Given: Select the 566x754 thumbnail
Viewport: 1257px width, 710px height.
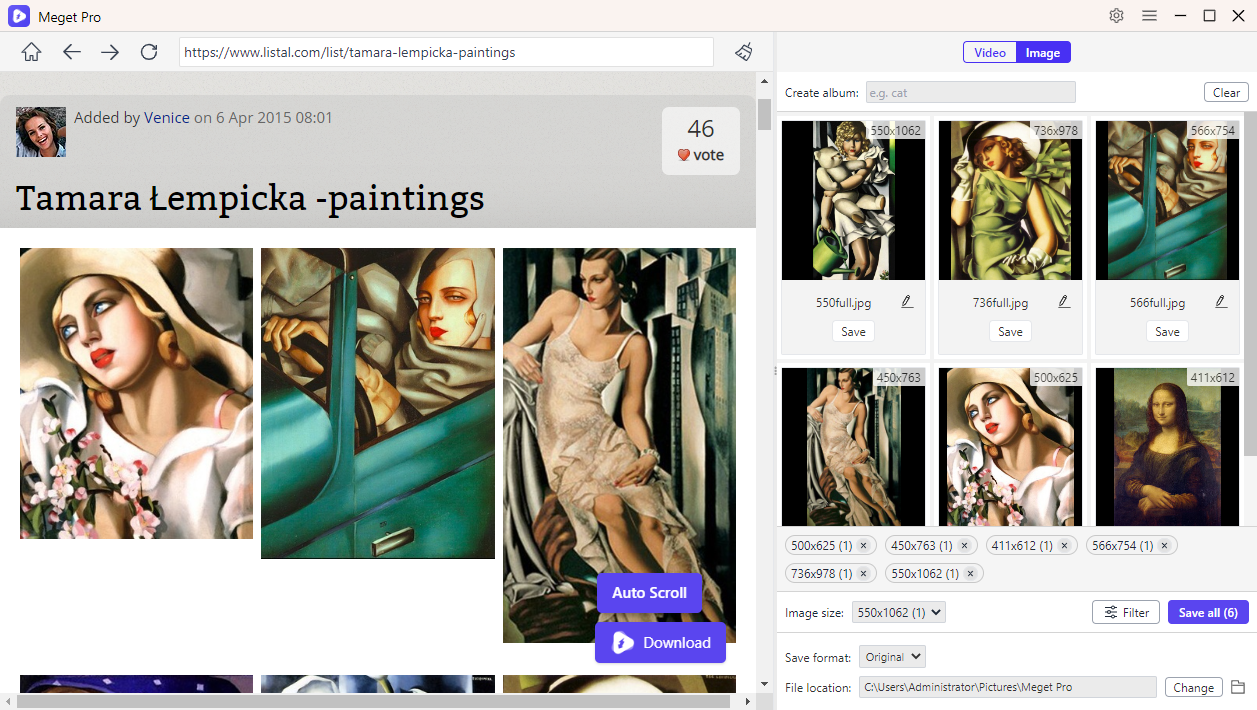Looking at the screenshot, I should [1167, 200].
